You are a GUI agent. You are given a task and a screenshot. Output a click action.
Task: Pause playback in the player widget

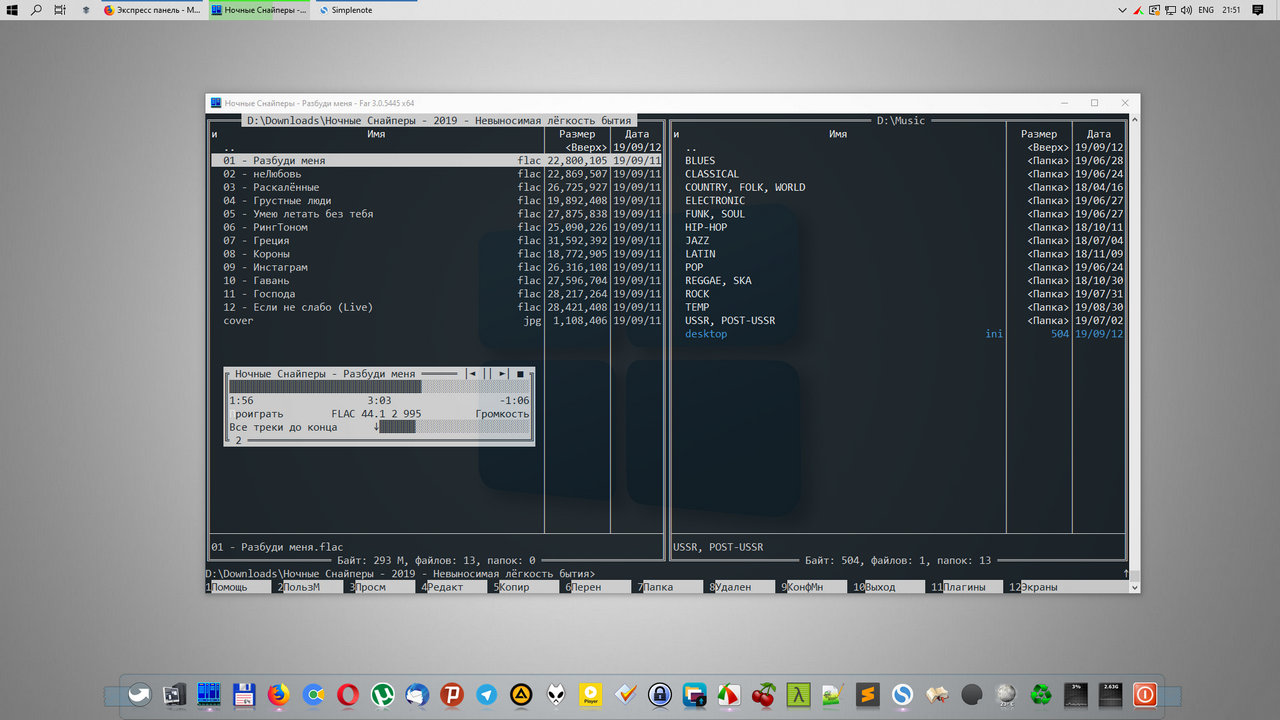point(488,374)
